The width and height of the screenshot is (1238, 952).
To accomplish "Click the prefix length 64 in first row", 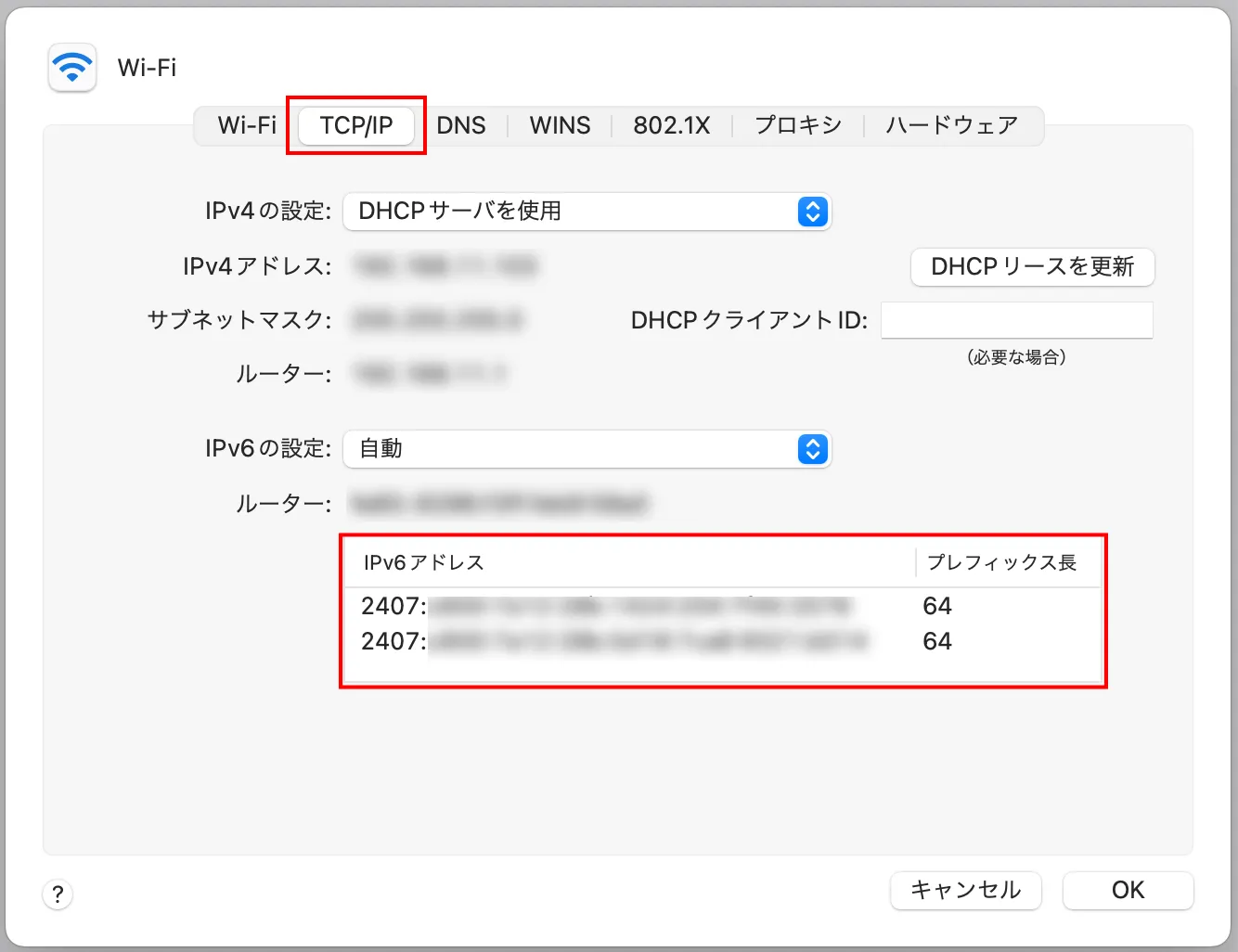I will point(937,606).
